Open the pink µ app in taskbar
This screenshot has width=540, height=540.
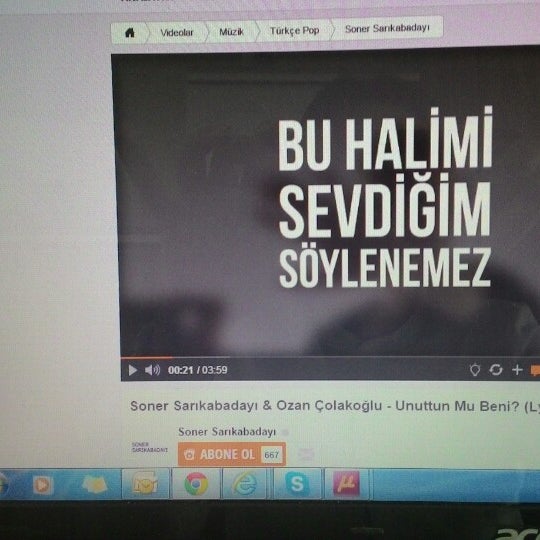346,483
